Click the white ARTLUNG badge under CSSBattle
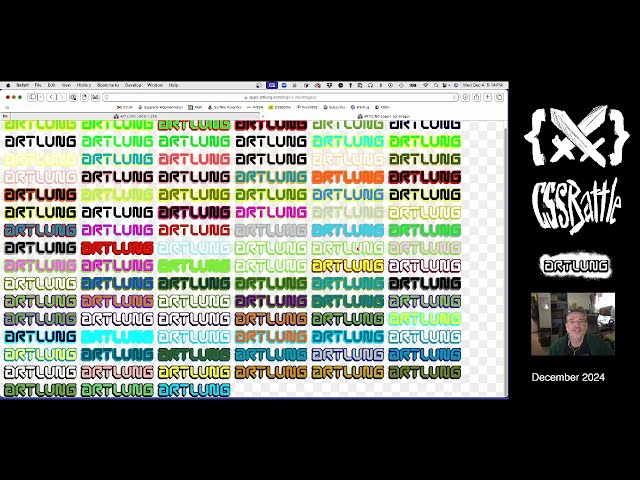This screenshot has height=480, width=640. coord(576,266)
